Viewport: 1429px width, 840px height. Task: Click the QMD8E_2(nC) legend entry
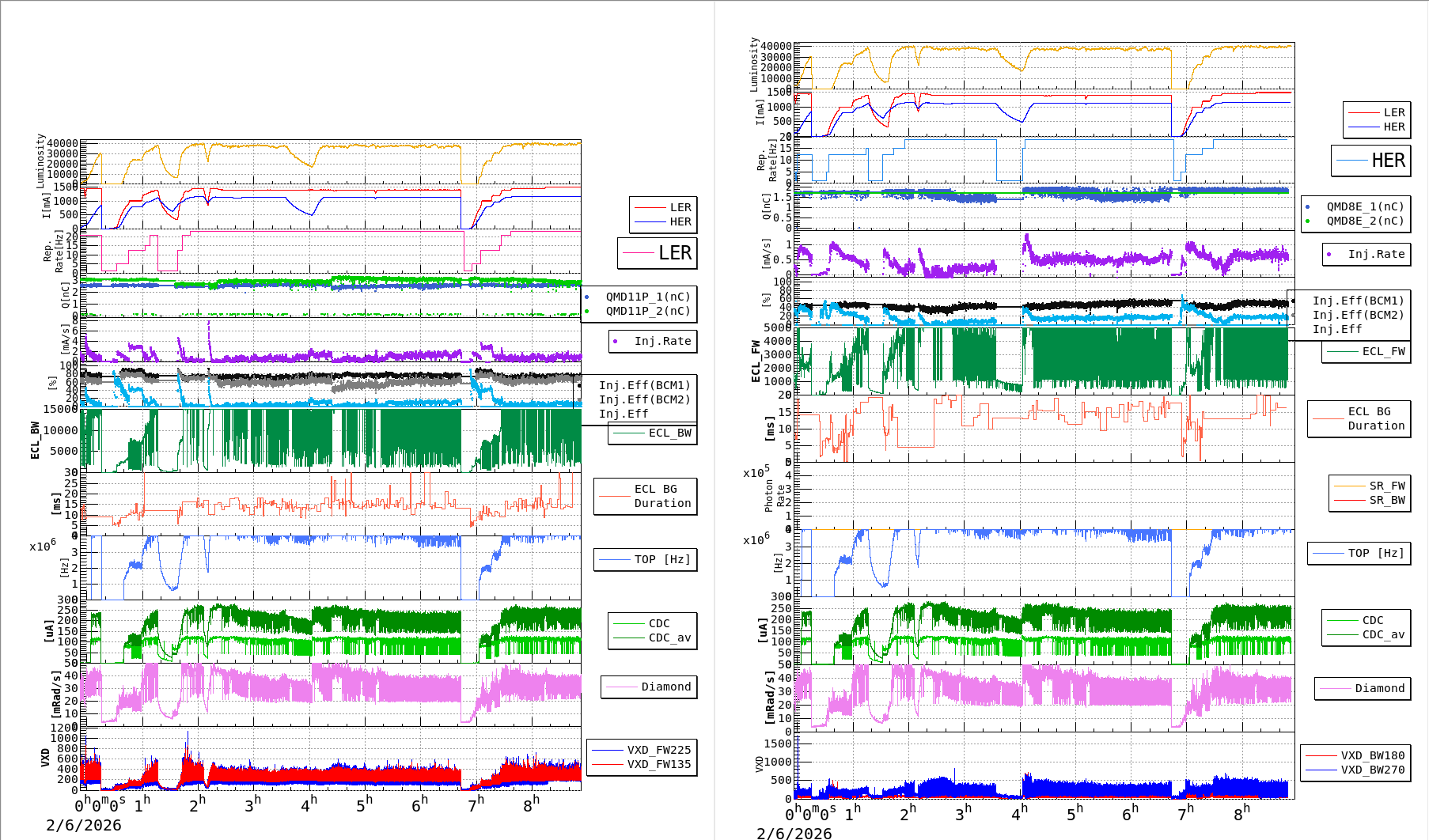[x=1364, y=221]
